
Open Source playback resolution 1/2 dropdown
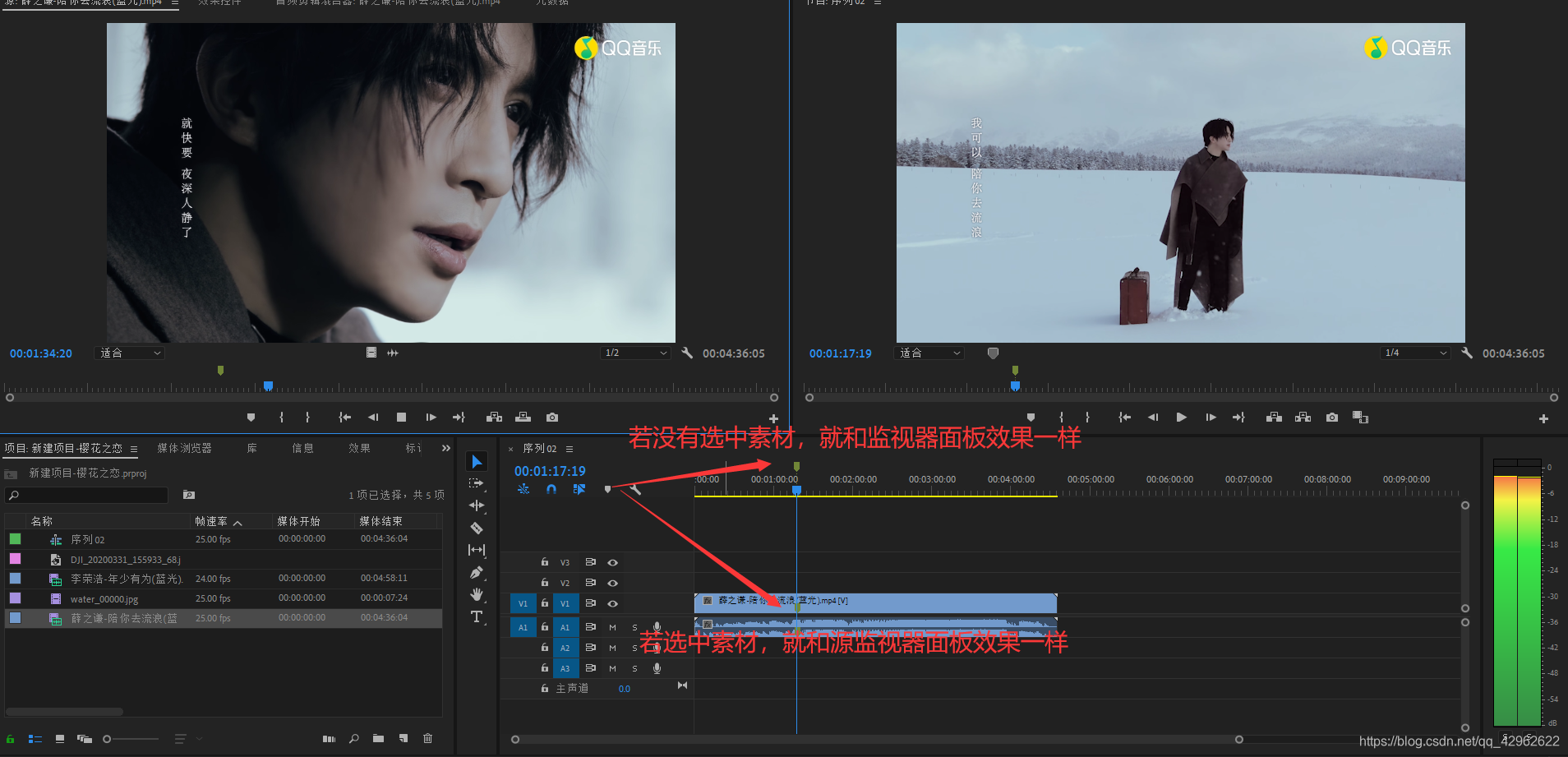coord(636,353)
